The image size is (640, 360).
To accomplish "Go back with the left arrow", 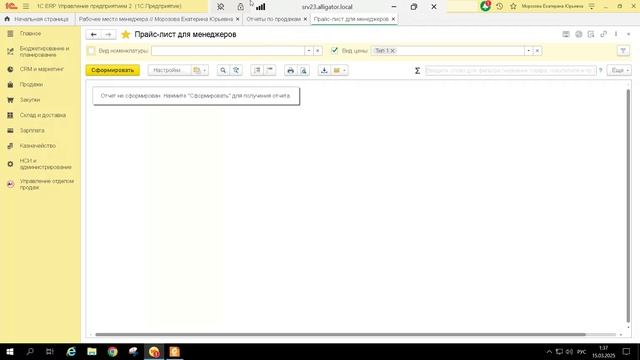I will click(x=93, y=35).
